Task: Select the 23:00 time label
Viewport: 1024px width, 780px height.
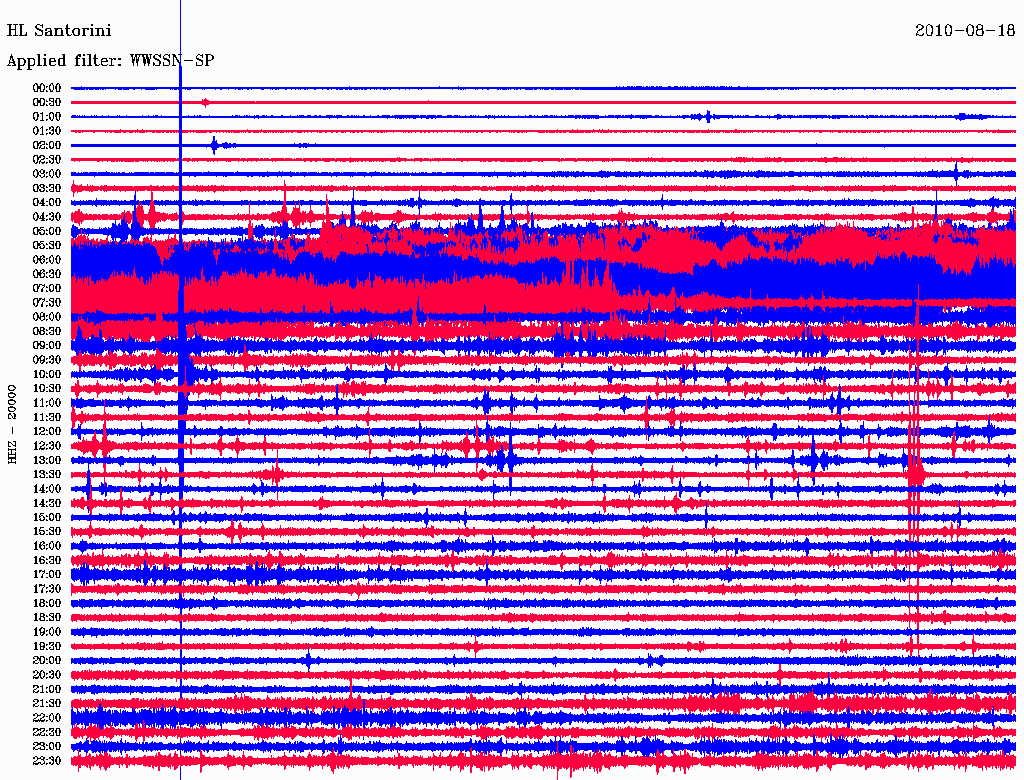Action: pos(47,747)
